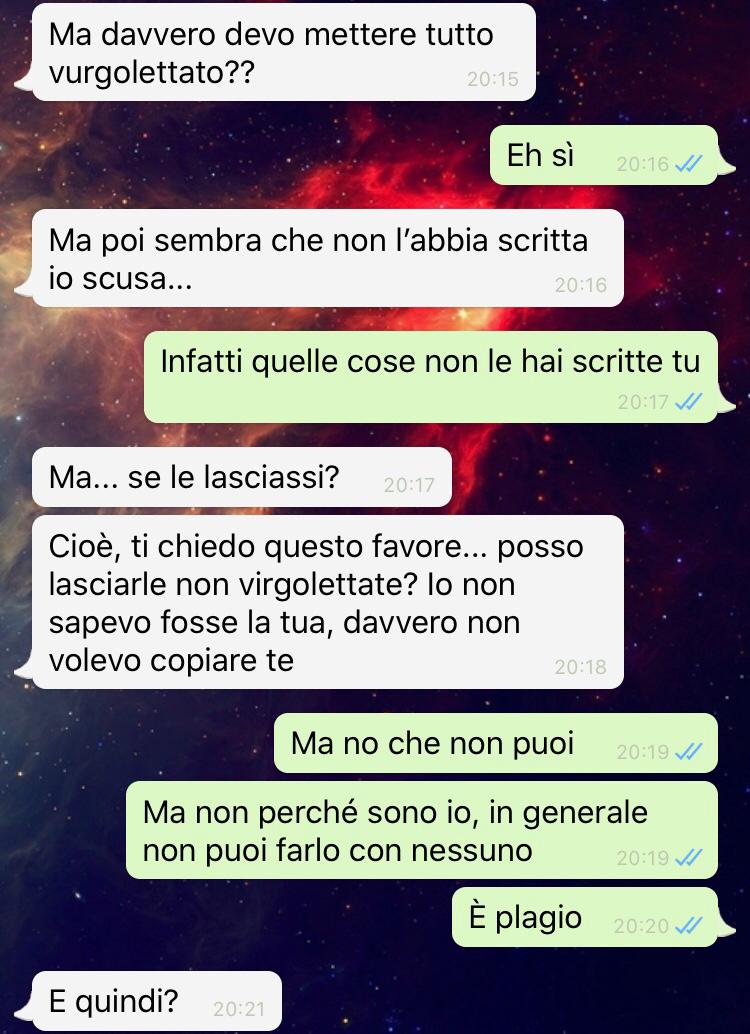Viewport: 750px width, 1034px height.
Task: Tap read ticks on 'Ma no che non puoi'
Action: [x=689, y=751]
